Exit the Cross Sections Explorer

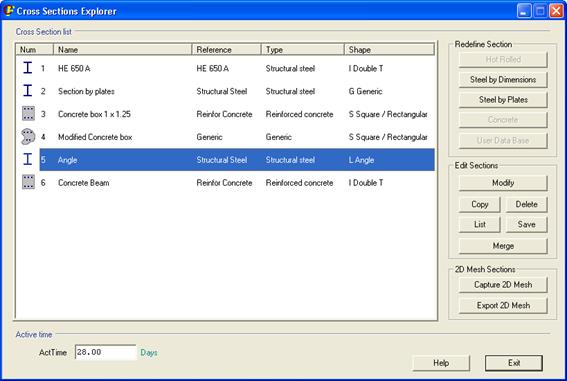pos(514,363)
